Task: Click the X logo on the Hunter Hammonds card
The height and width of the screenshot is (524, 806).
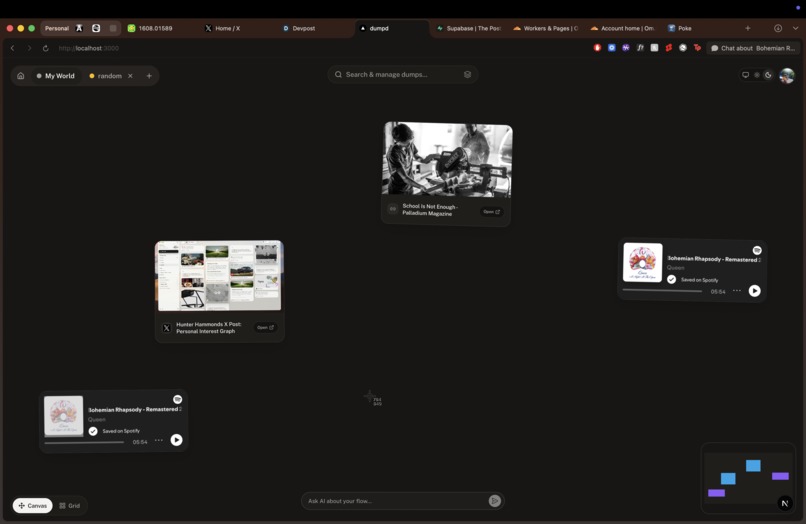Action: tap(167, 328)
